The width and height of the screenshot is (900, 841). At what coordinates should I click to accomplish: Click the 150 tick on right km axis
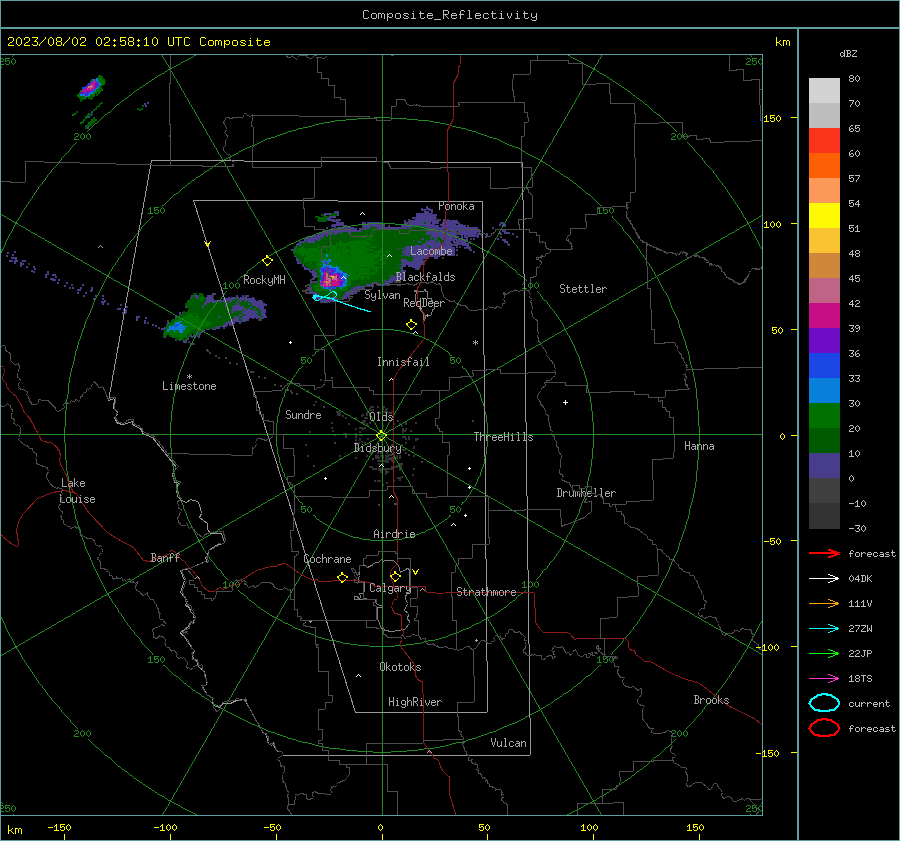point(772,118)
